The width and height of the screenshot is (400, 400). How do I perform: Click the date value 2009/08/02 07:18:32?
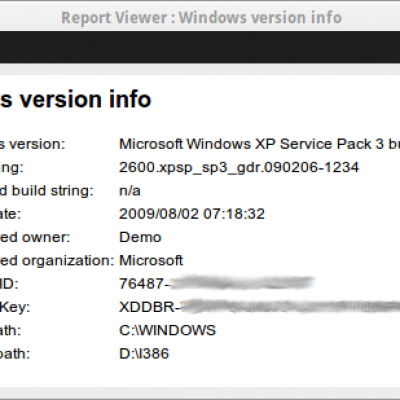point(192,214)
